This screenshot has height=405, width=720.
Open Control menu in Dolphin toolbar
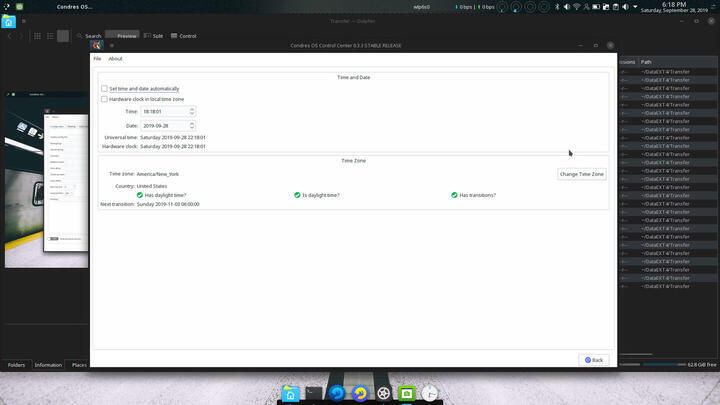coord(184,36)
